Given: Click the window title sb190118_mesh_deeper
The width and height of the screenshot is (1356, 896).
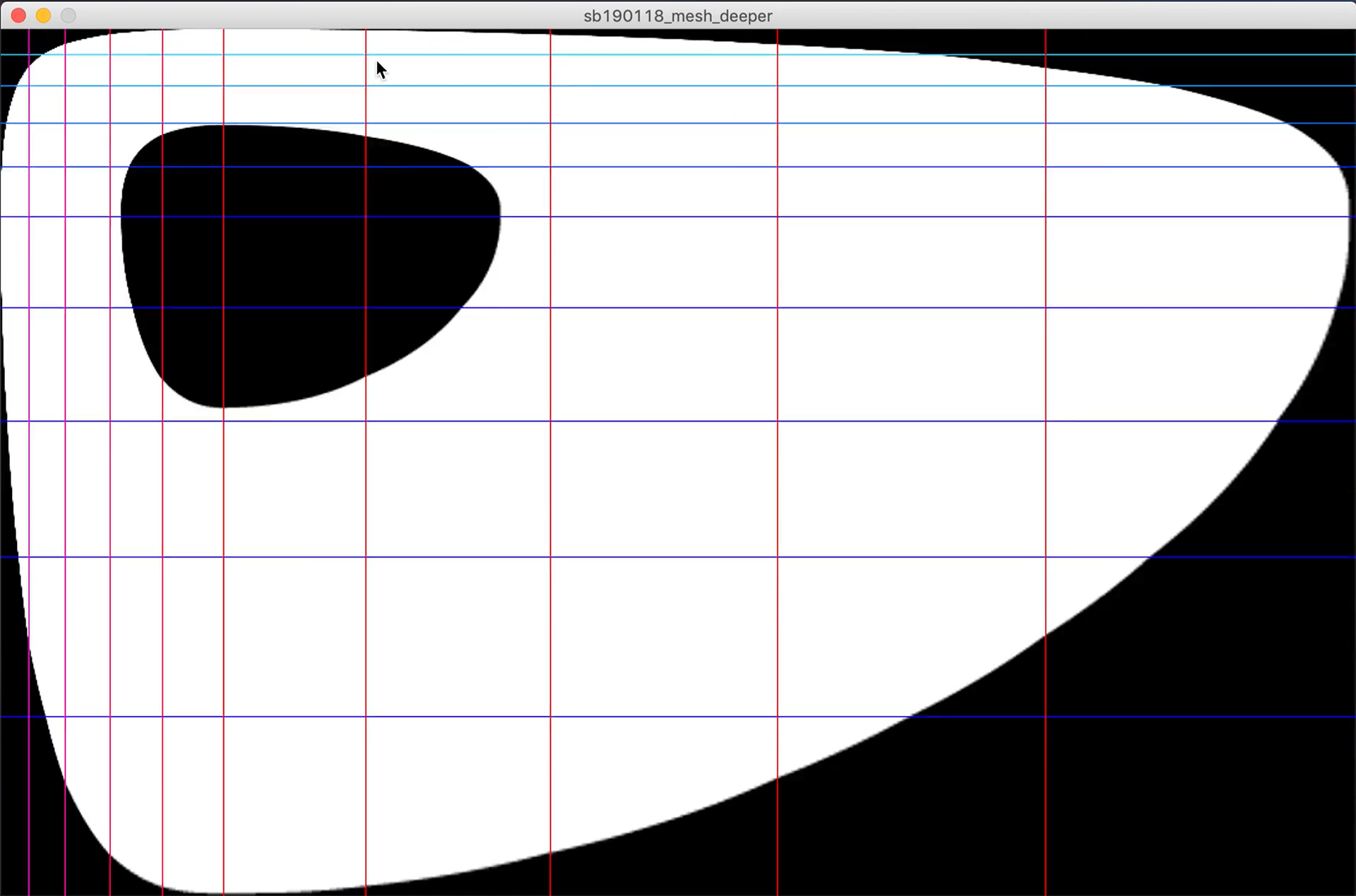Looking at the screenshot, I should coord(677,16).
